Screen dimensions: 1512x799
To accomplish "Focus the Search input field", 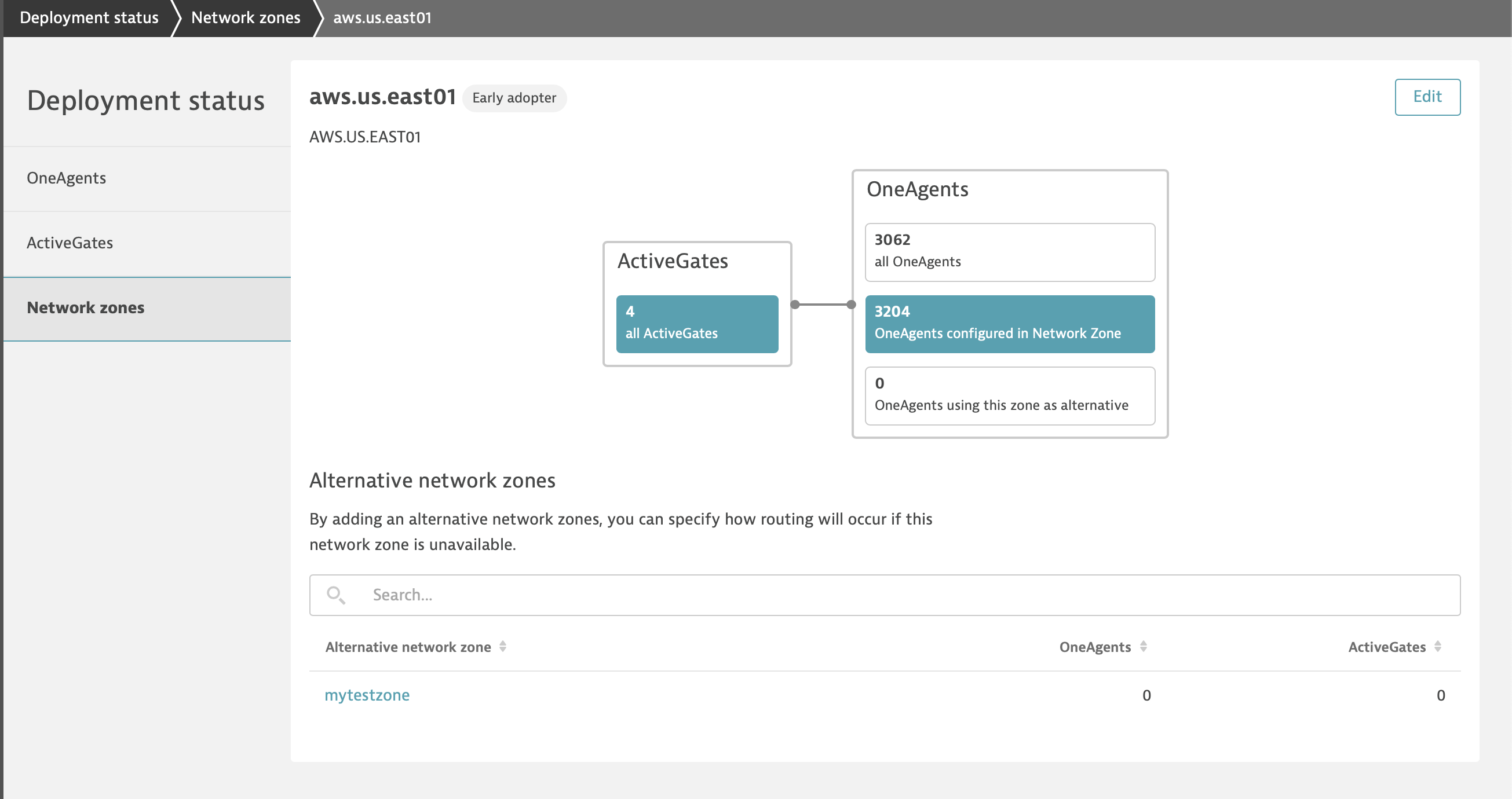I will (x=885, y=595).
